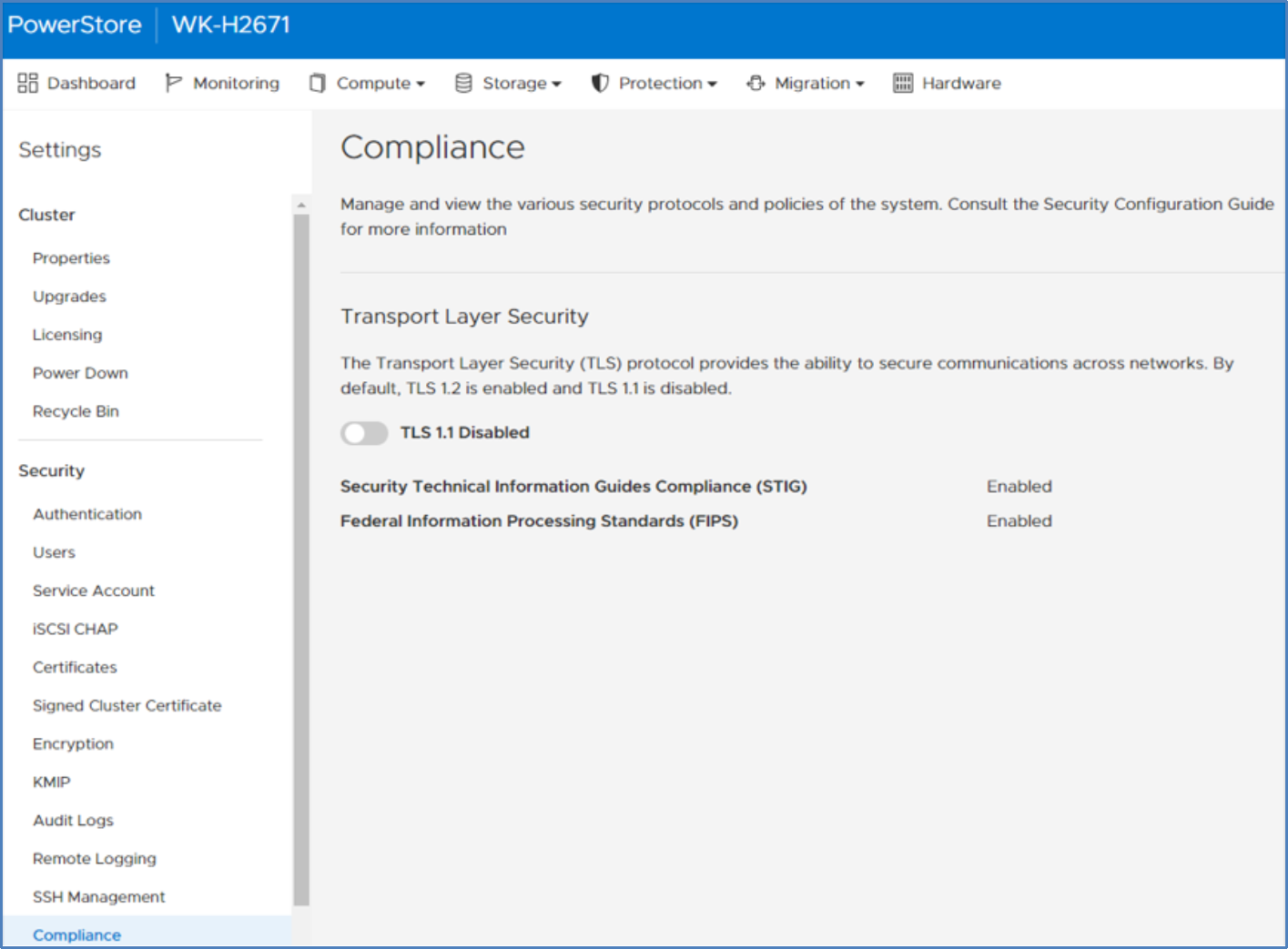1288x949 pixels.
Task: Expand the Compute dropdown arrow
Action: pos(421,84)
